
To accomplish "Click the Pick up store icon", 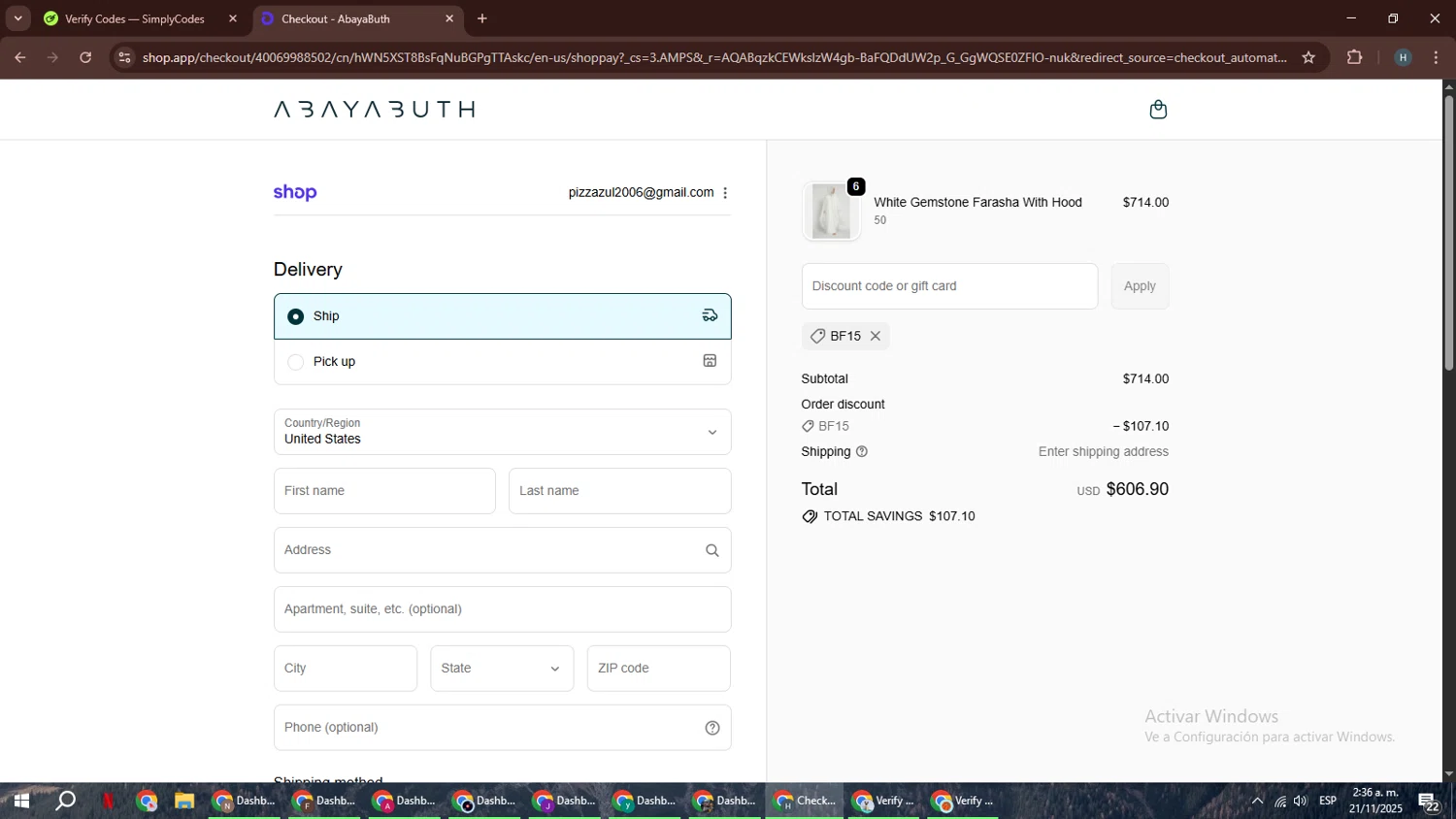I will pyautogui.click(x=710, y=361).
